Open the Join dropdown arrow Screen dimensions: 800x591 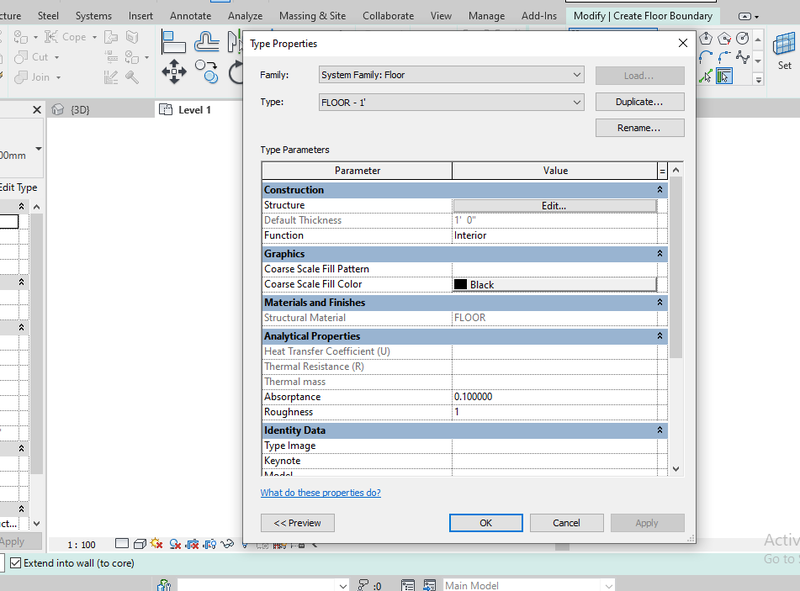tap(59, 78)
